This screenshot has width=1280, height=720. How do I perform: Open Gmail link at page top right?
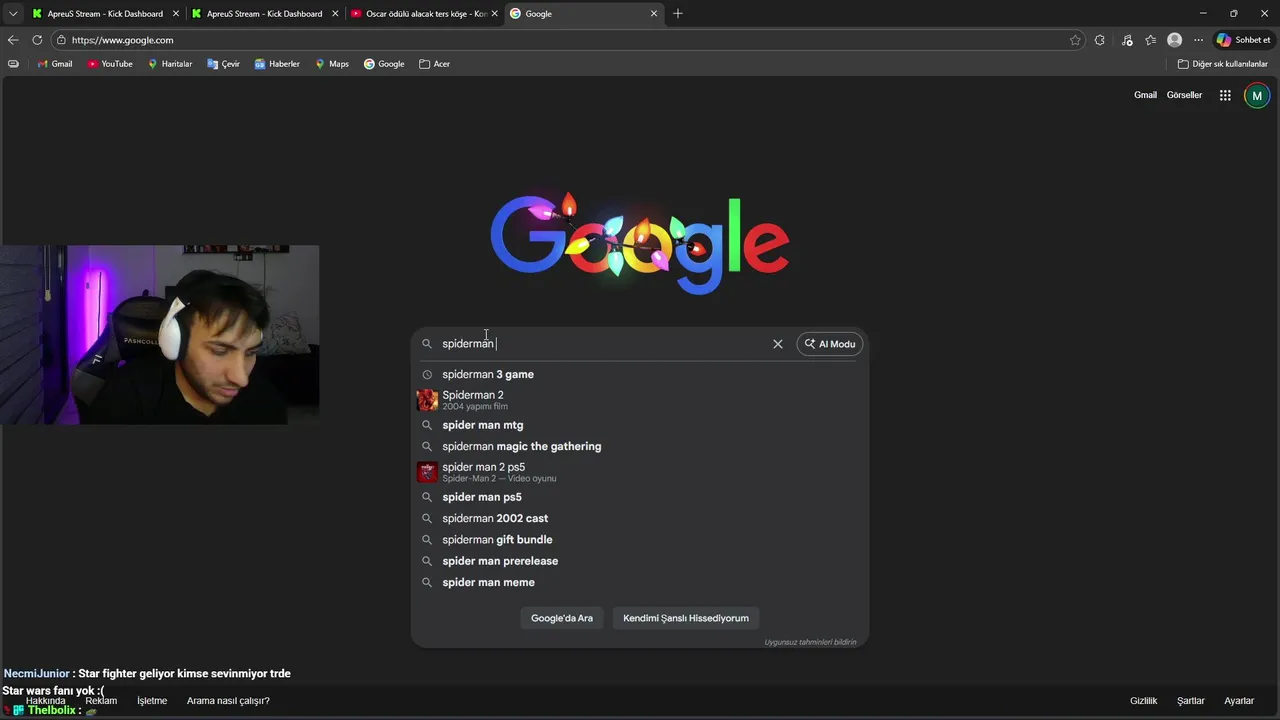click(1145, 95)
